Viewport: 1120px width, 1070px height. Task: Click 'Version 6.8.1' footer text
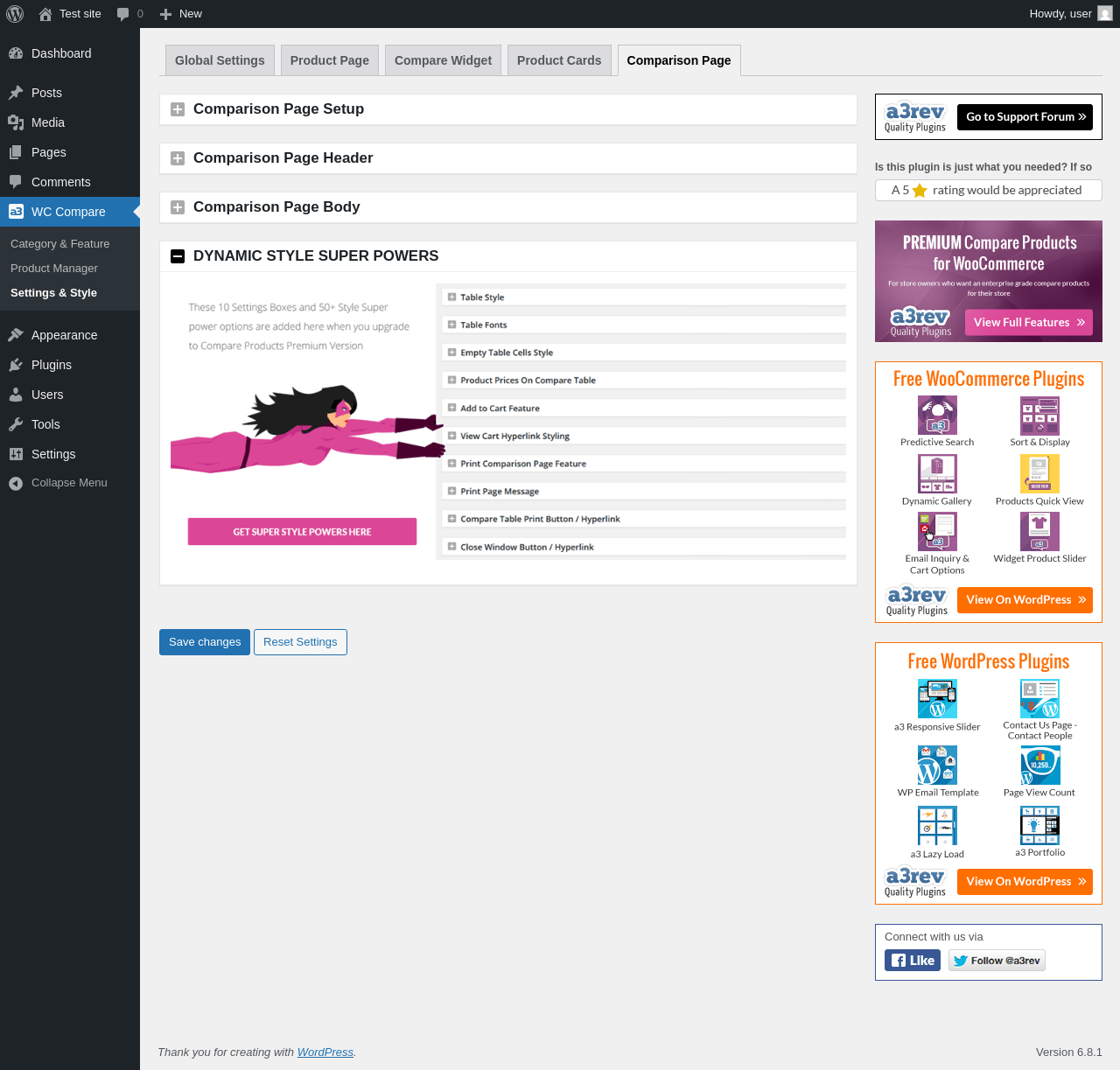click(1069, 1053)
